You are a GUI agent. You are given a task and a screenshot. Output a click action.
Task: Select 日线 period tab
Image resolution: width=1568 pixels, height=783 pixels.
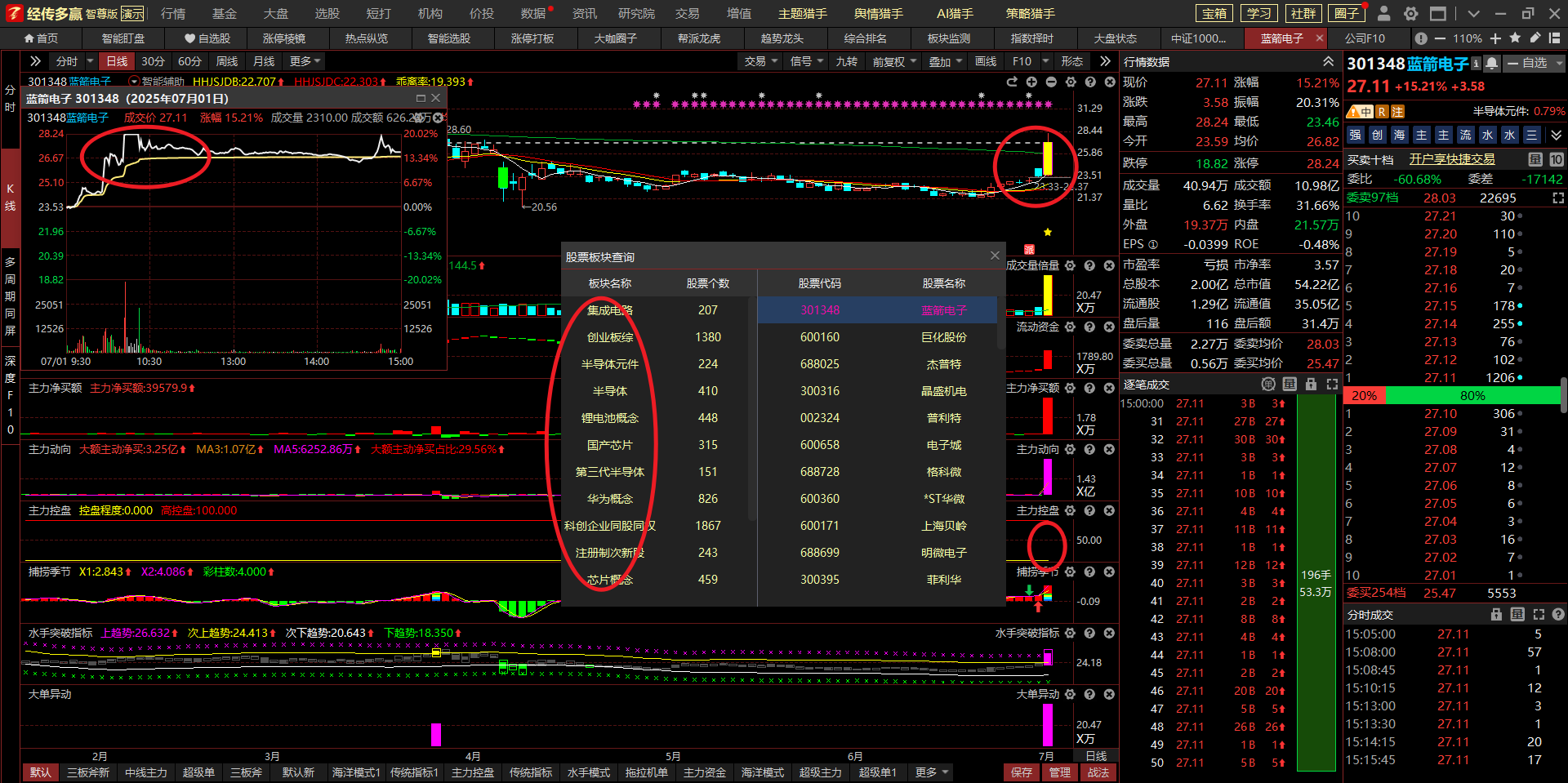117,61
